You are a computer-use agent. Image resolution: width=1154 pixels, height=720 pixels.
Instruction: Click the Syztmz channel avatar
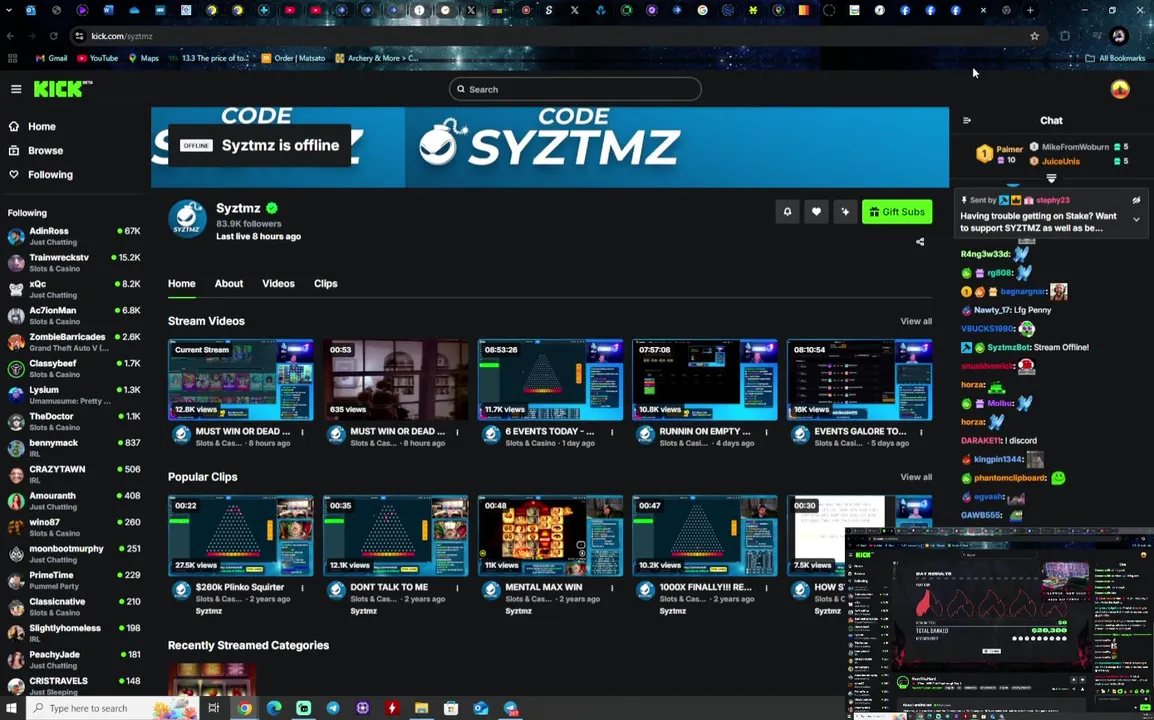pyautogui.click(x=187, y=219)
